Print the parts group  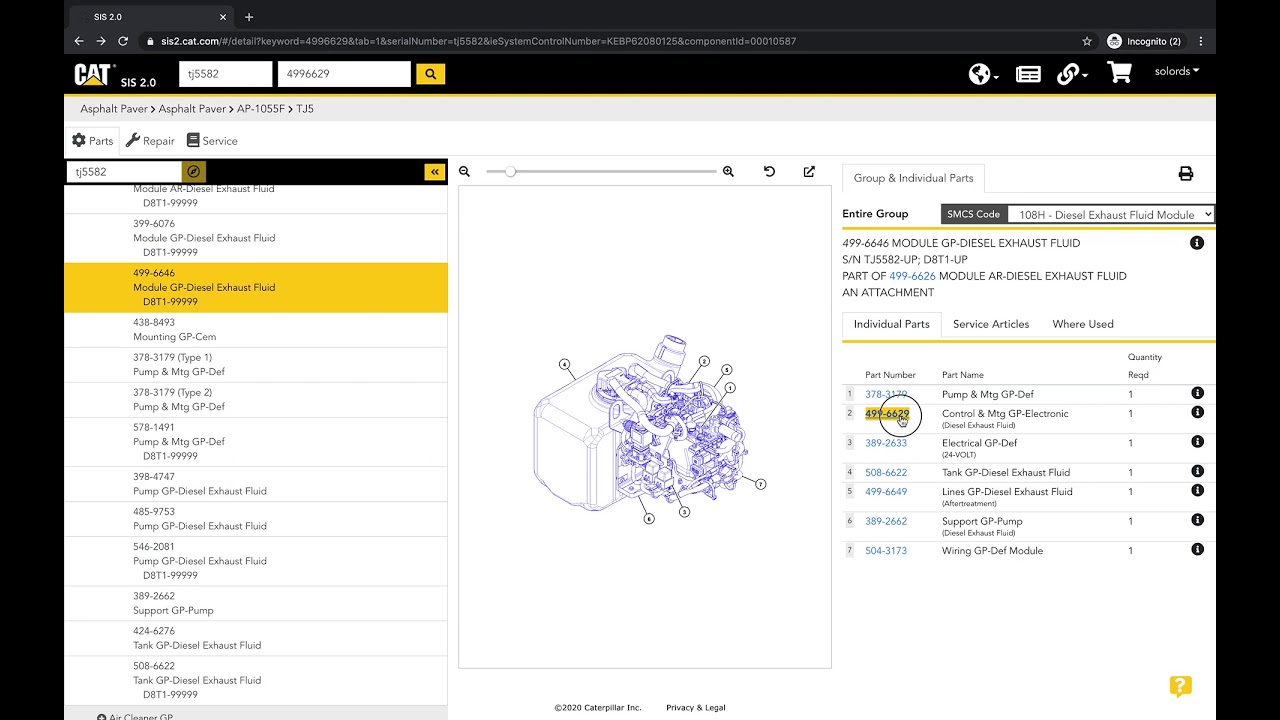(1186, 174)
